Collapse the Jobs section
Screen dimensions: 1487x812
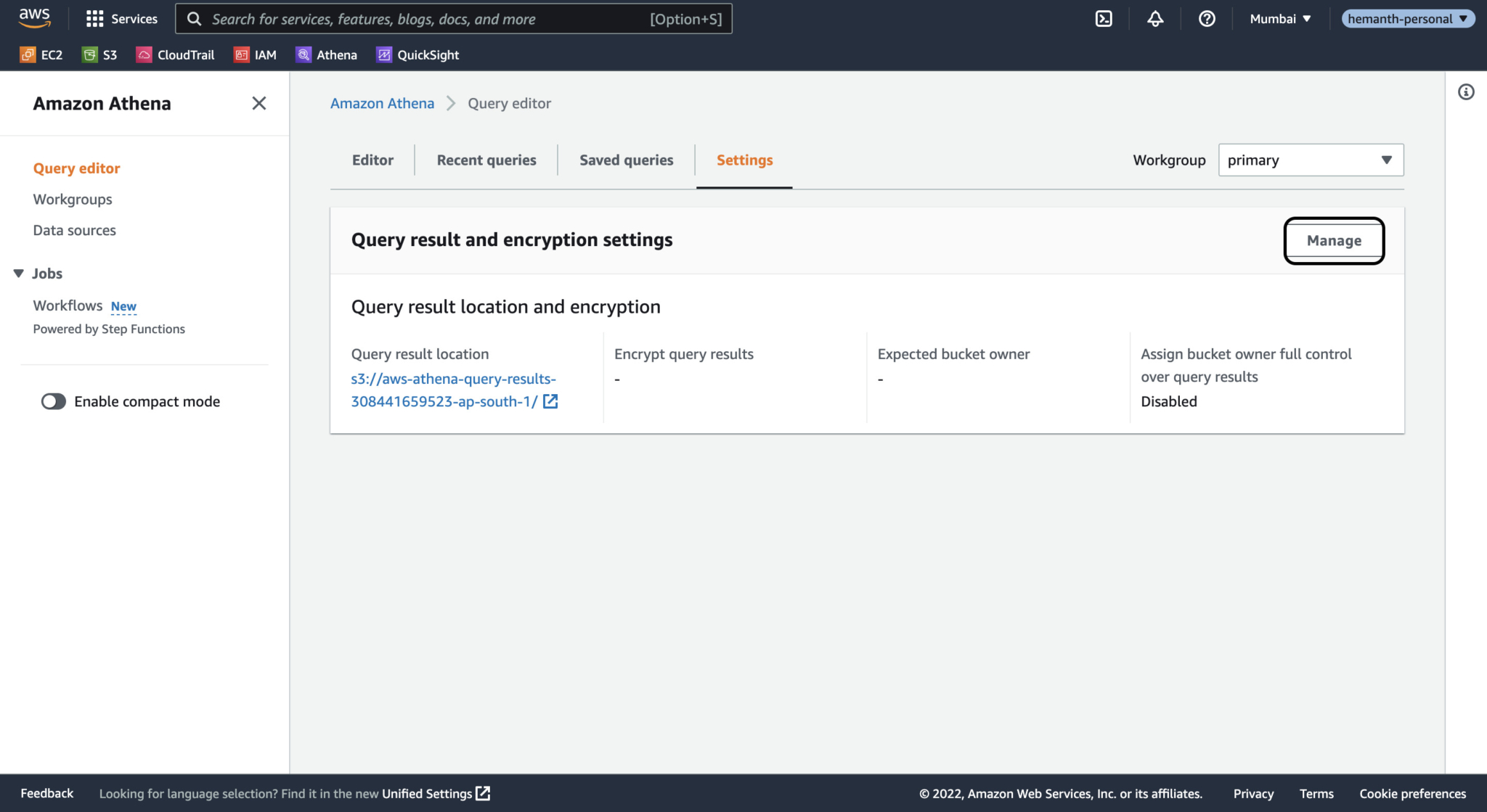[x=18, y=273]
